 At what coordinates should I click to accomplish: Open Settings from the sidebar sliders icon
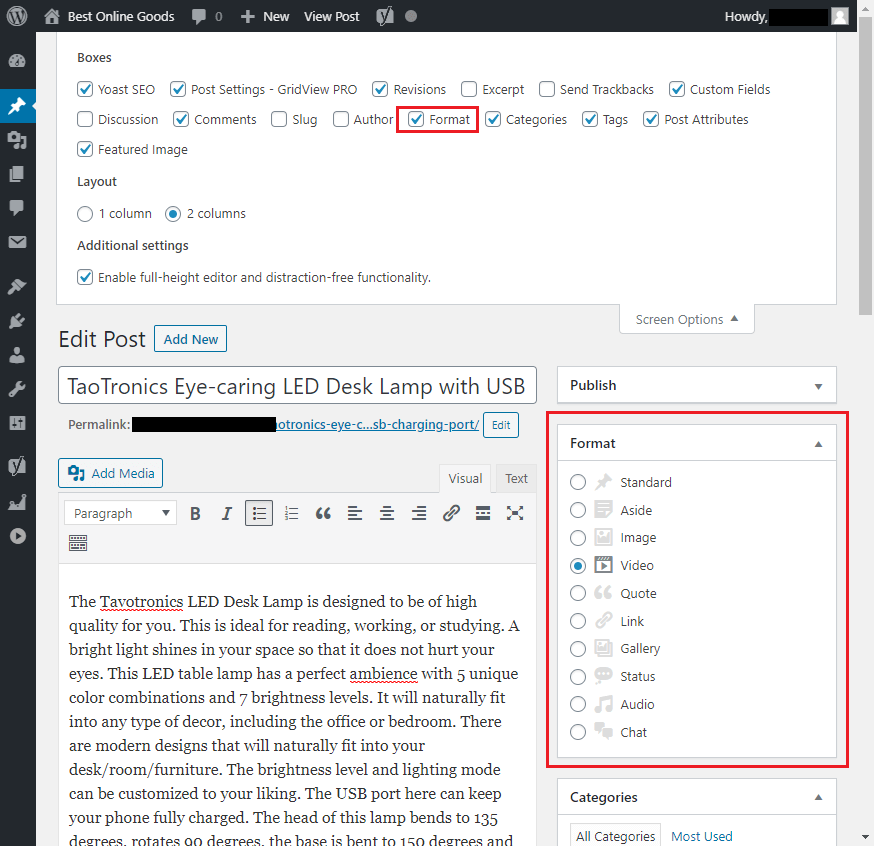[17, 423]
